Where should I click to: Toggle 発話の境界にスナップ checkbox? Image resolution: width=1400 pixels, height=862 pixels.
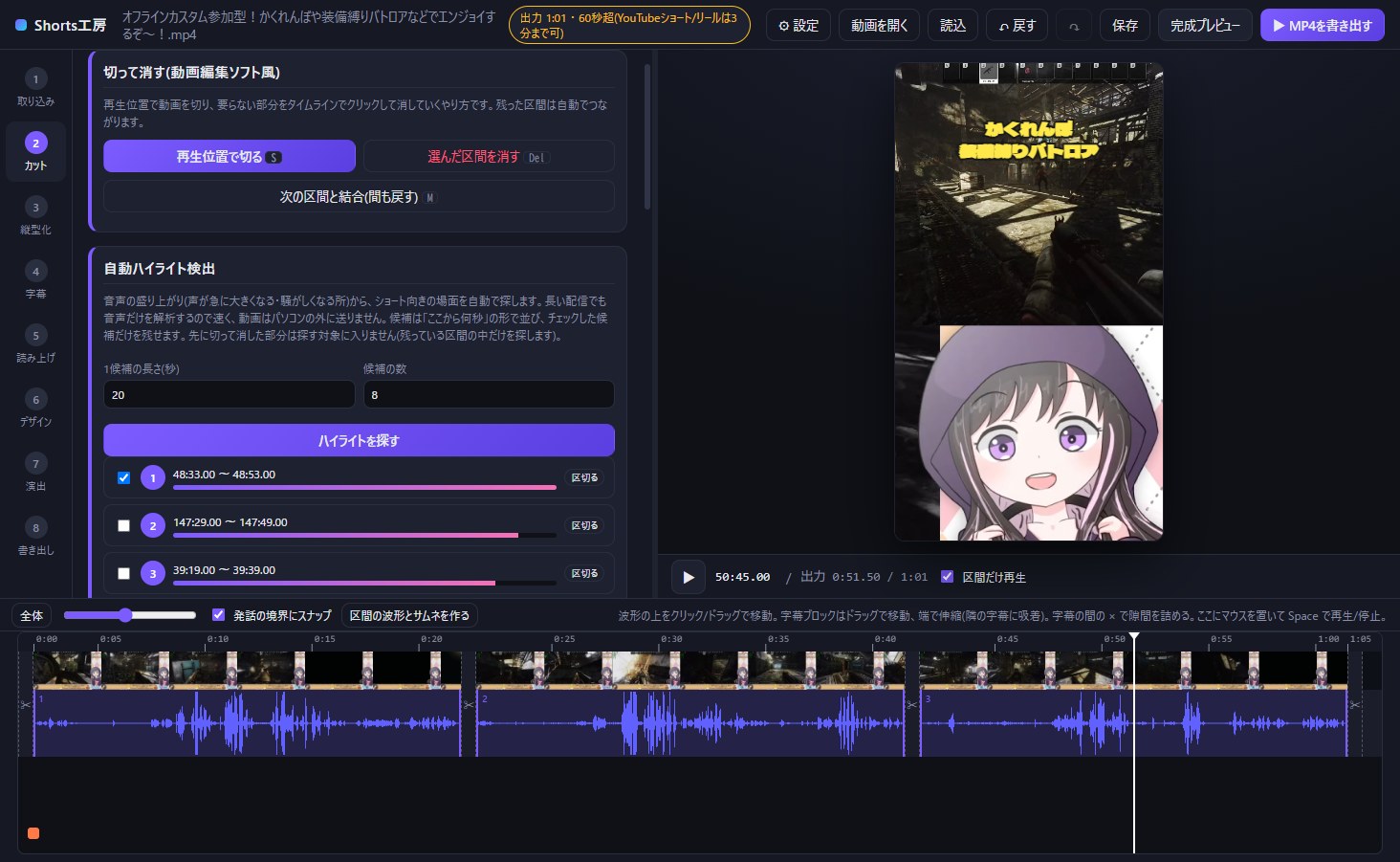pyautogui.click(x=218, y=615)
